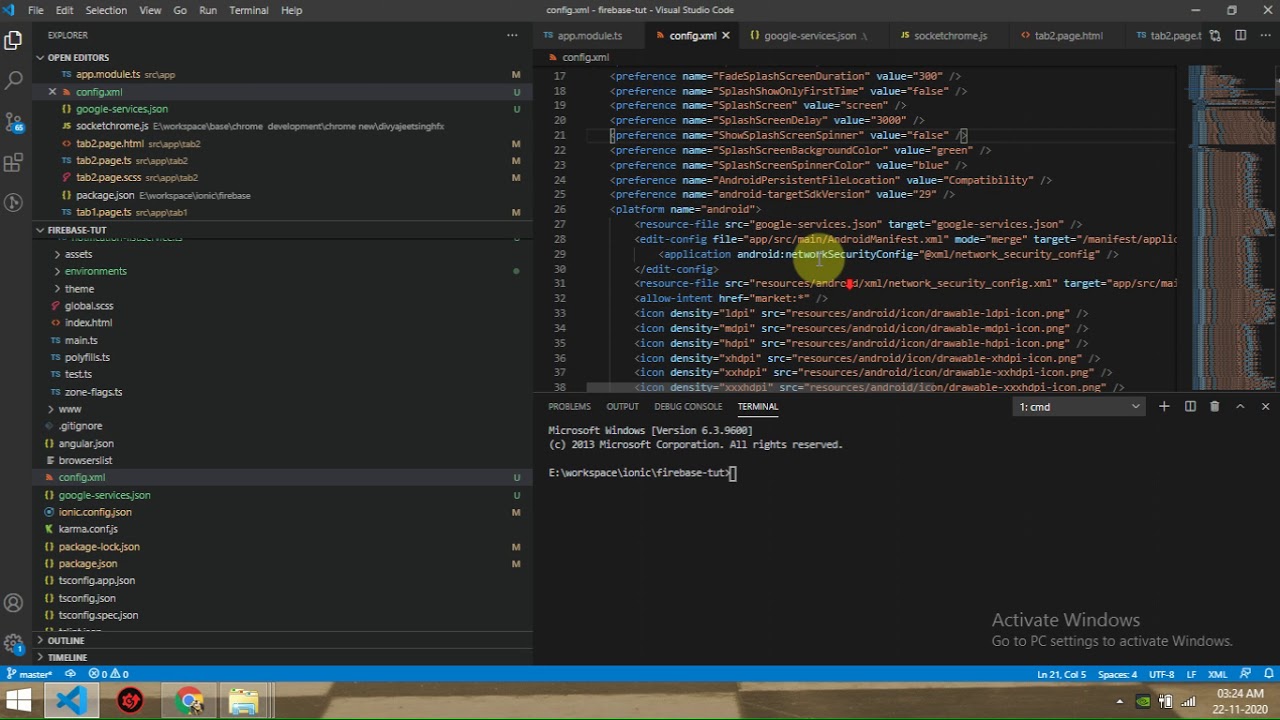Open the Explorer view in activity bar
This screenshot has width=1280, height=720.
coord(14,41)
